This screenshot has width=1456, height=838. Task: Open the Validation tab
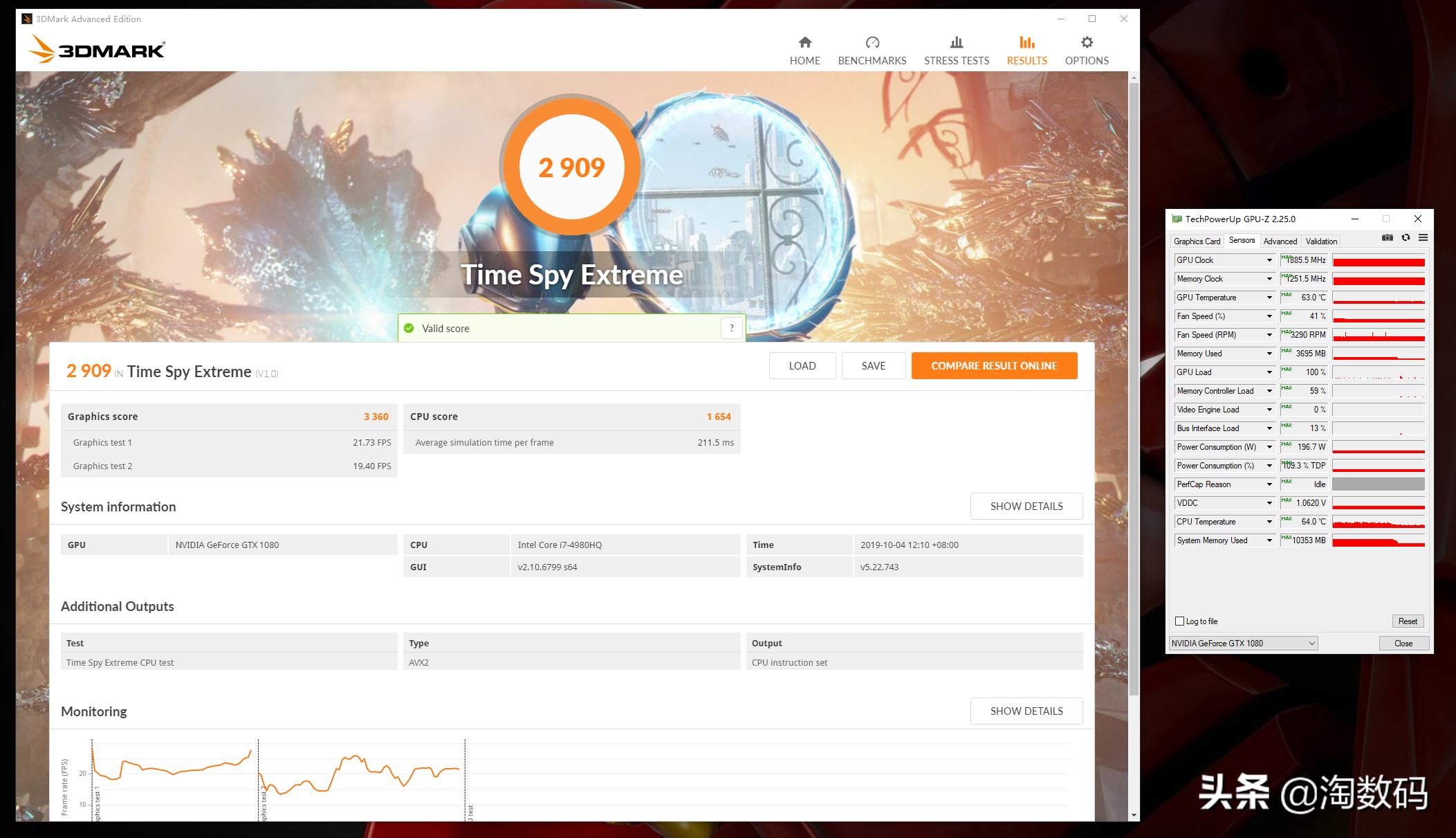(1321, 242)
